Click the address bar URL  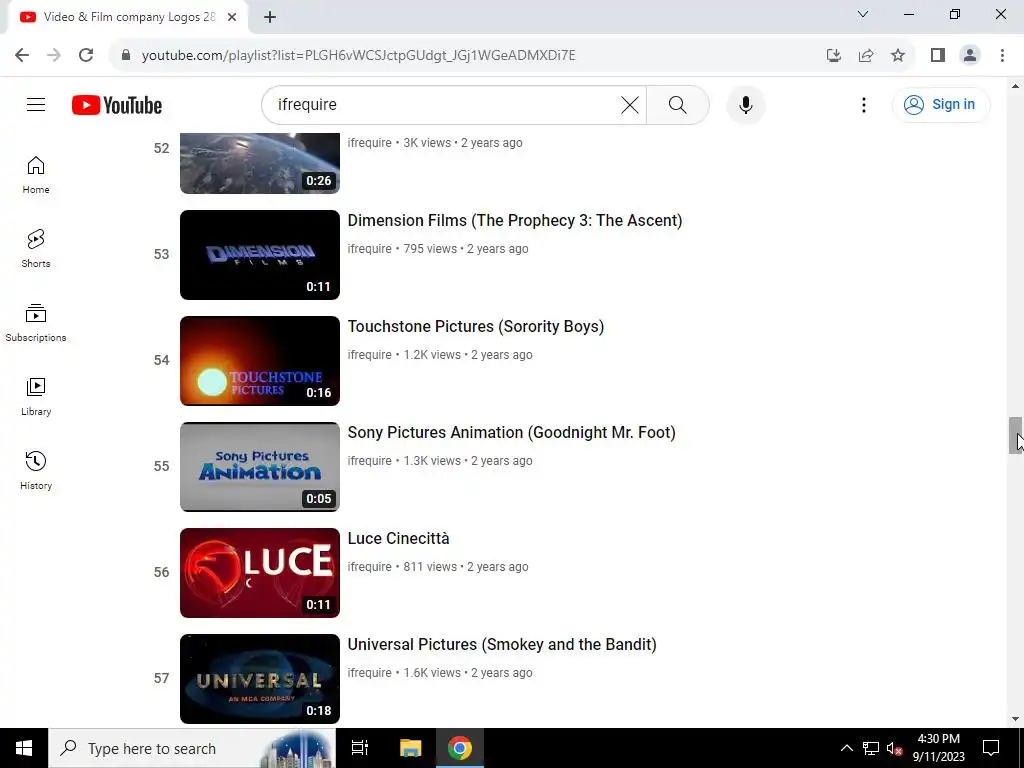[x=359, y=56]
